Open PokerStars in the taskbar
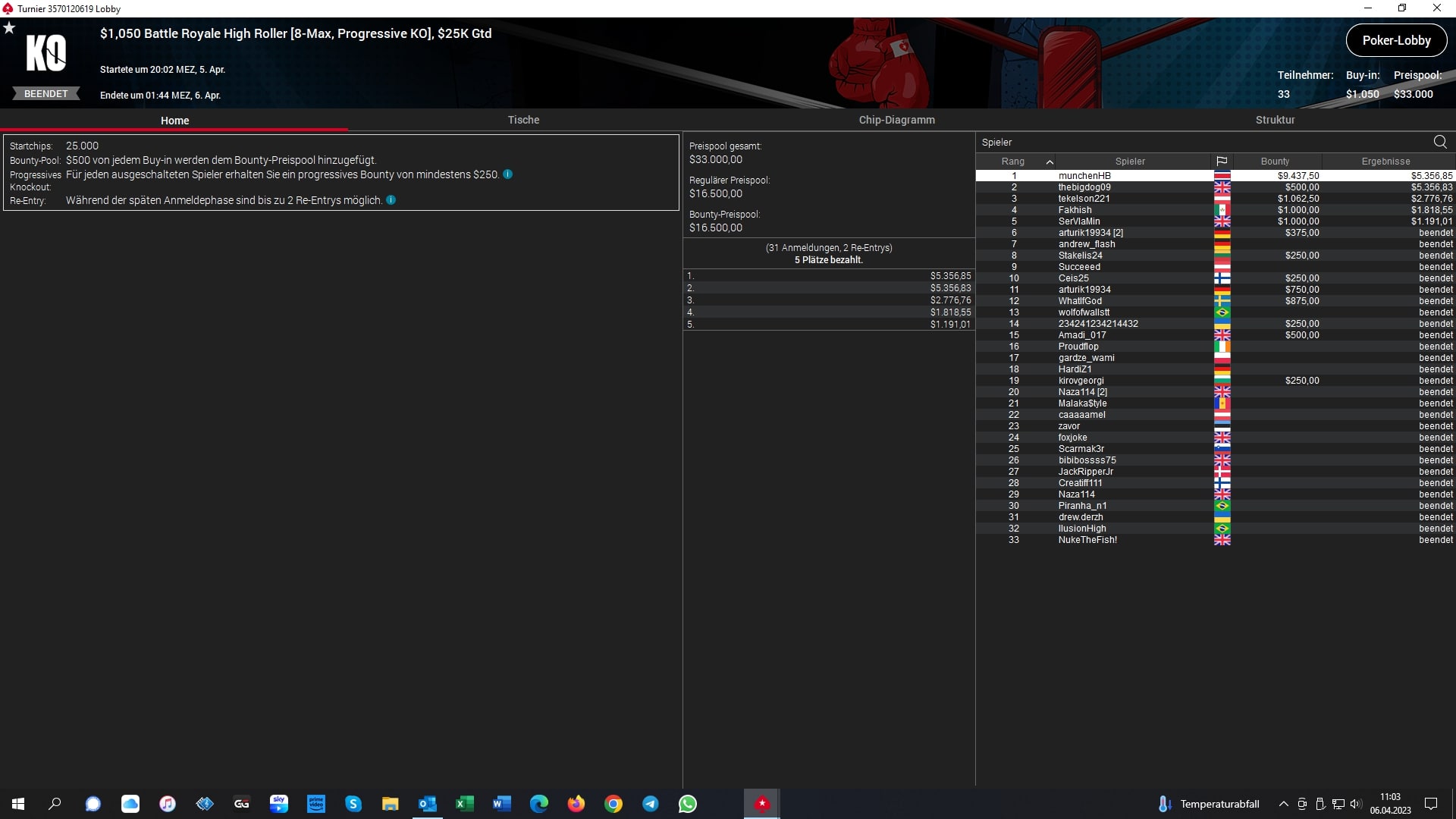This screenshot has height=819, width=1456. click(x=762, y=804)
